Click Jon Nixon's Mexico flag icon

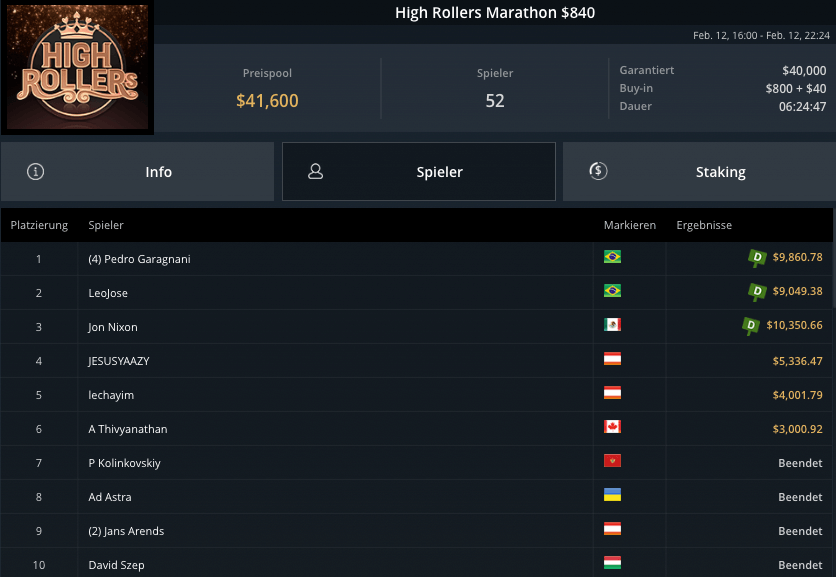[x=612, y=326]
